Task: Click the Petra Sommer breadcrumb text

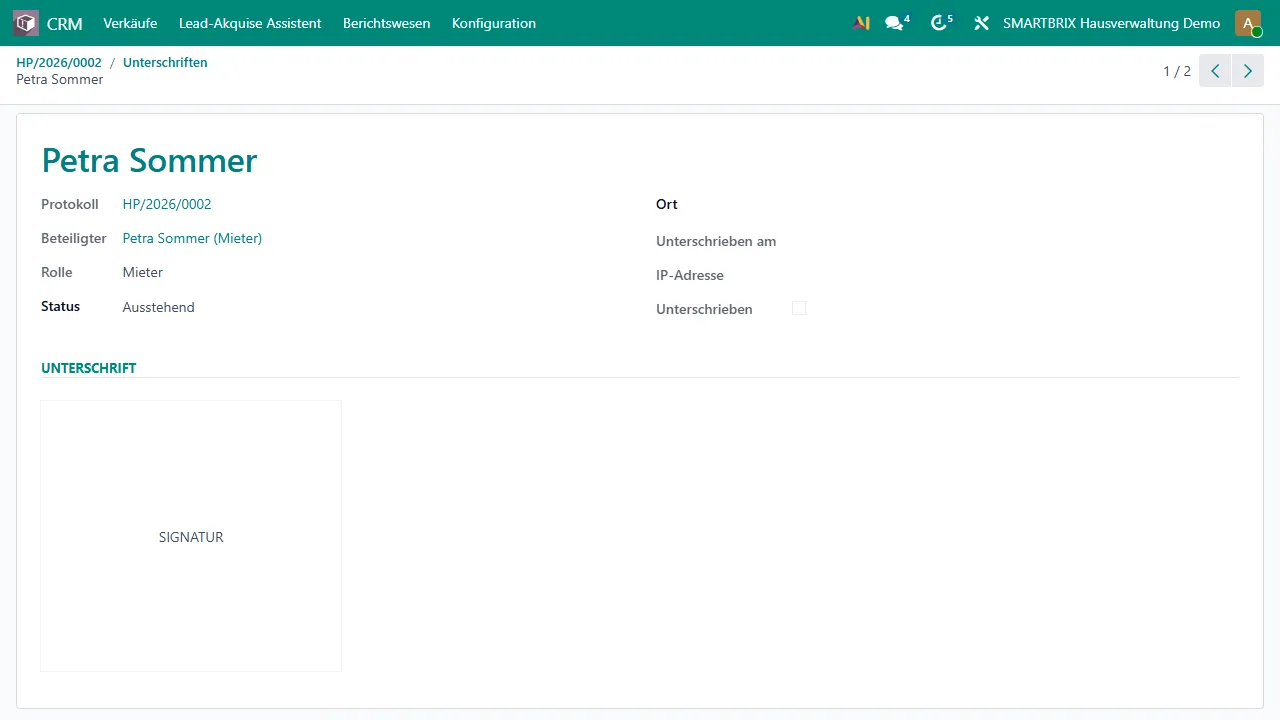Action: coord(60,79)
